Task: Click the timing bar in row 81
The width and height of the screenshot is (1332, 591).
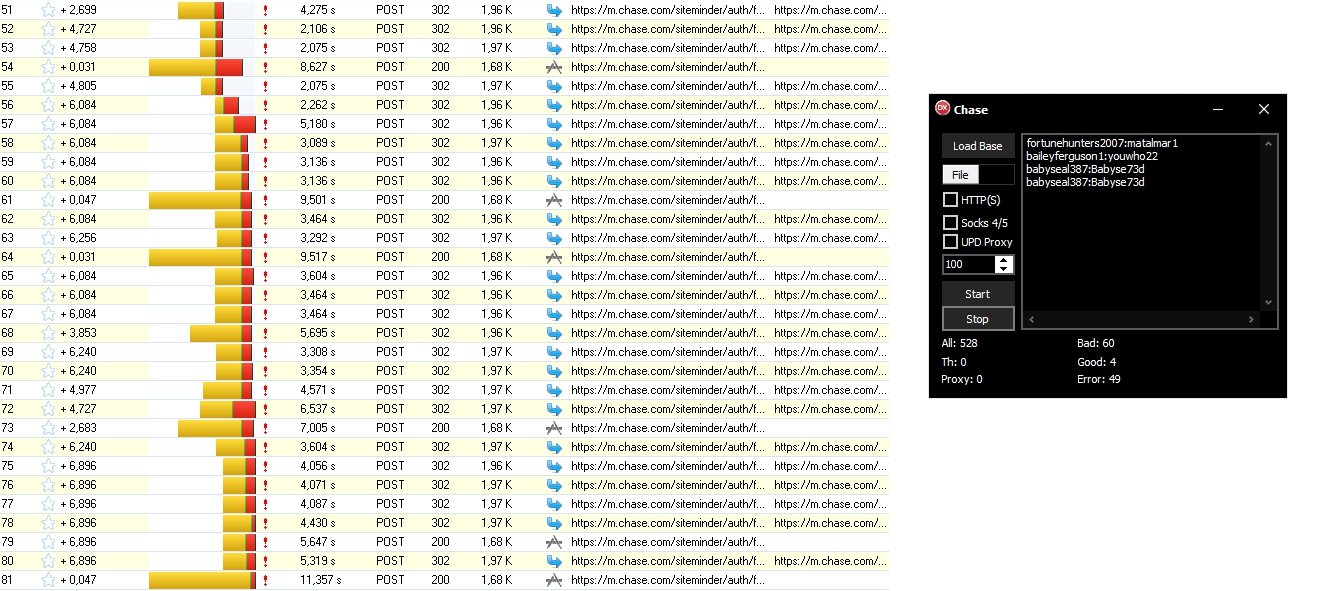Action: 202,580
